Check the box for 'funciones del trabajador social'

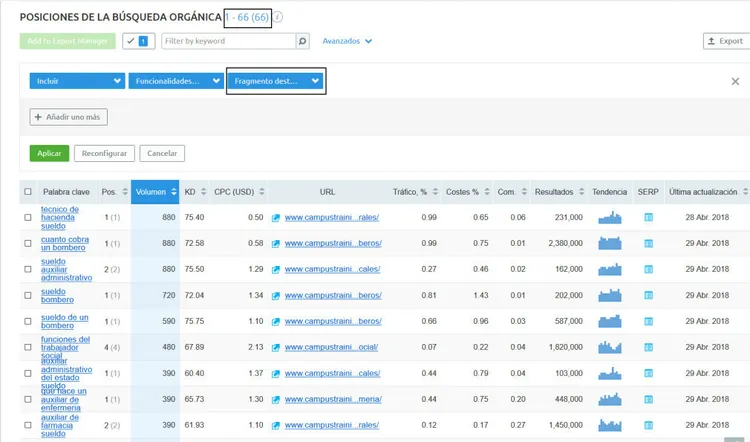28,347
